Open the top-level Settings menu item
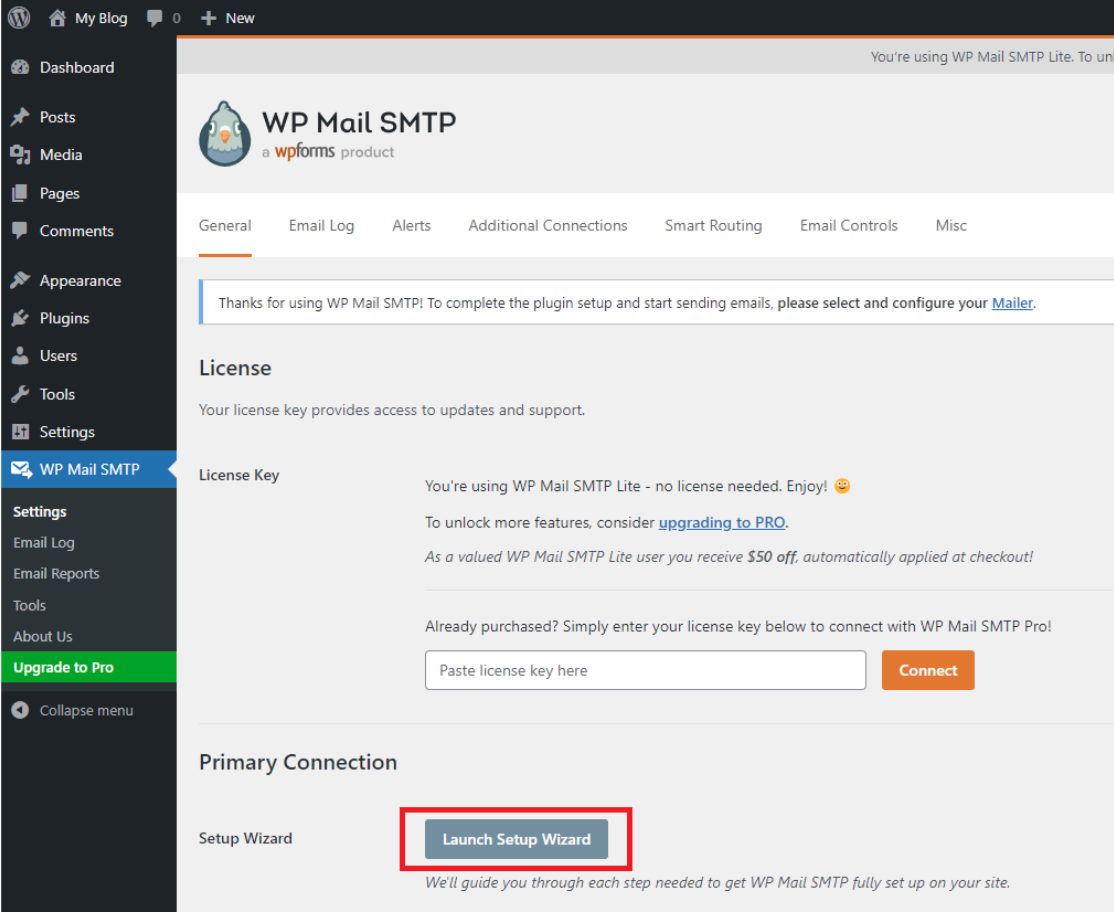1114x912 pixels. (67, 432)
